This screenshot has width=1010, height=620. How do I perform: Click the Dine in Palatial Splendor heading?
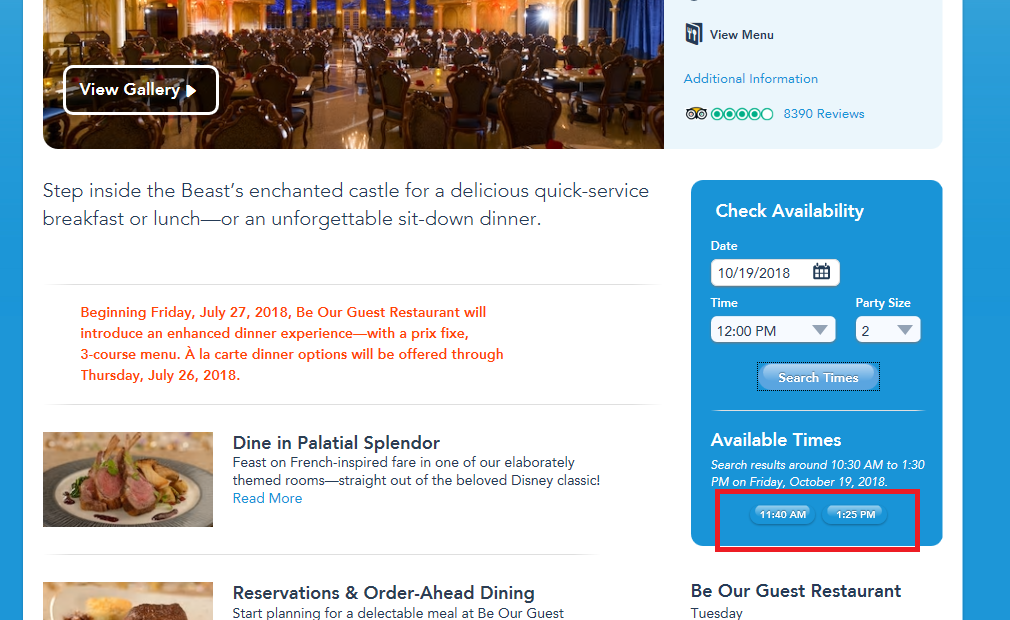336,443
